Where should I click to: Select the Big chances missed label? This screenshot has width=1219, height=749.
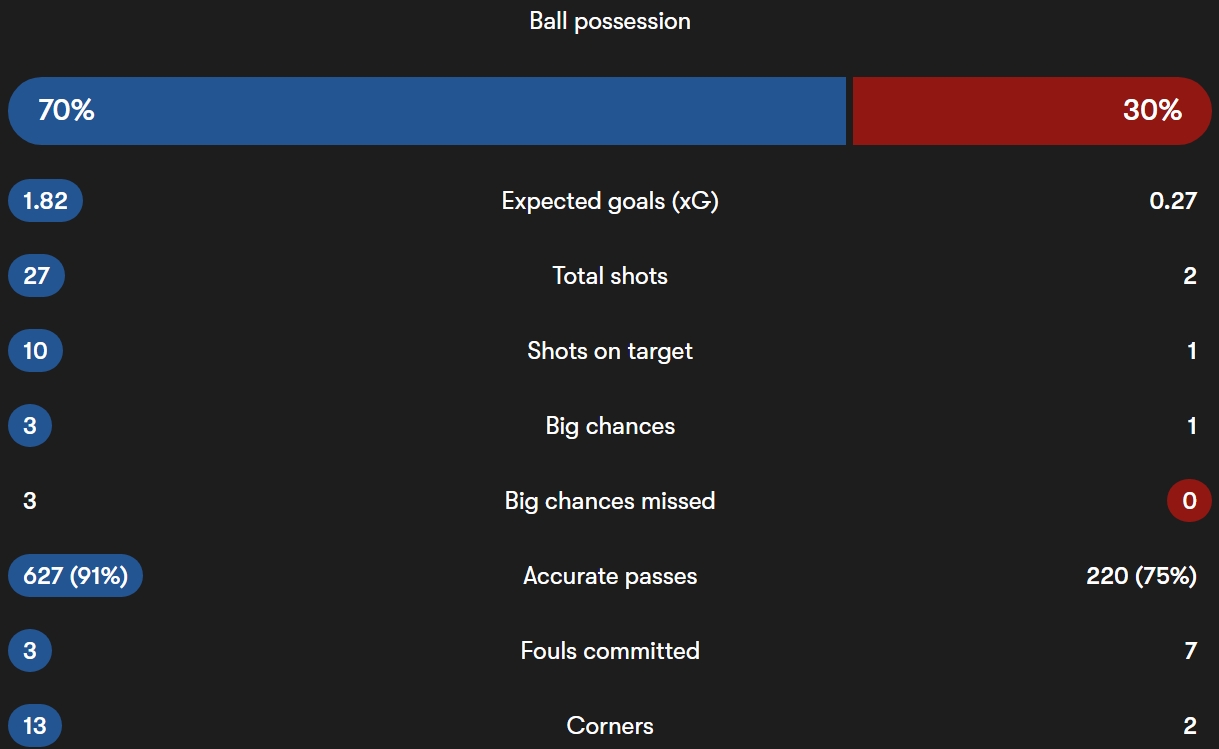tap(610, 501)
